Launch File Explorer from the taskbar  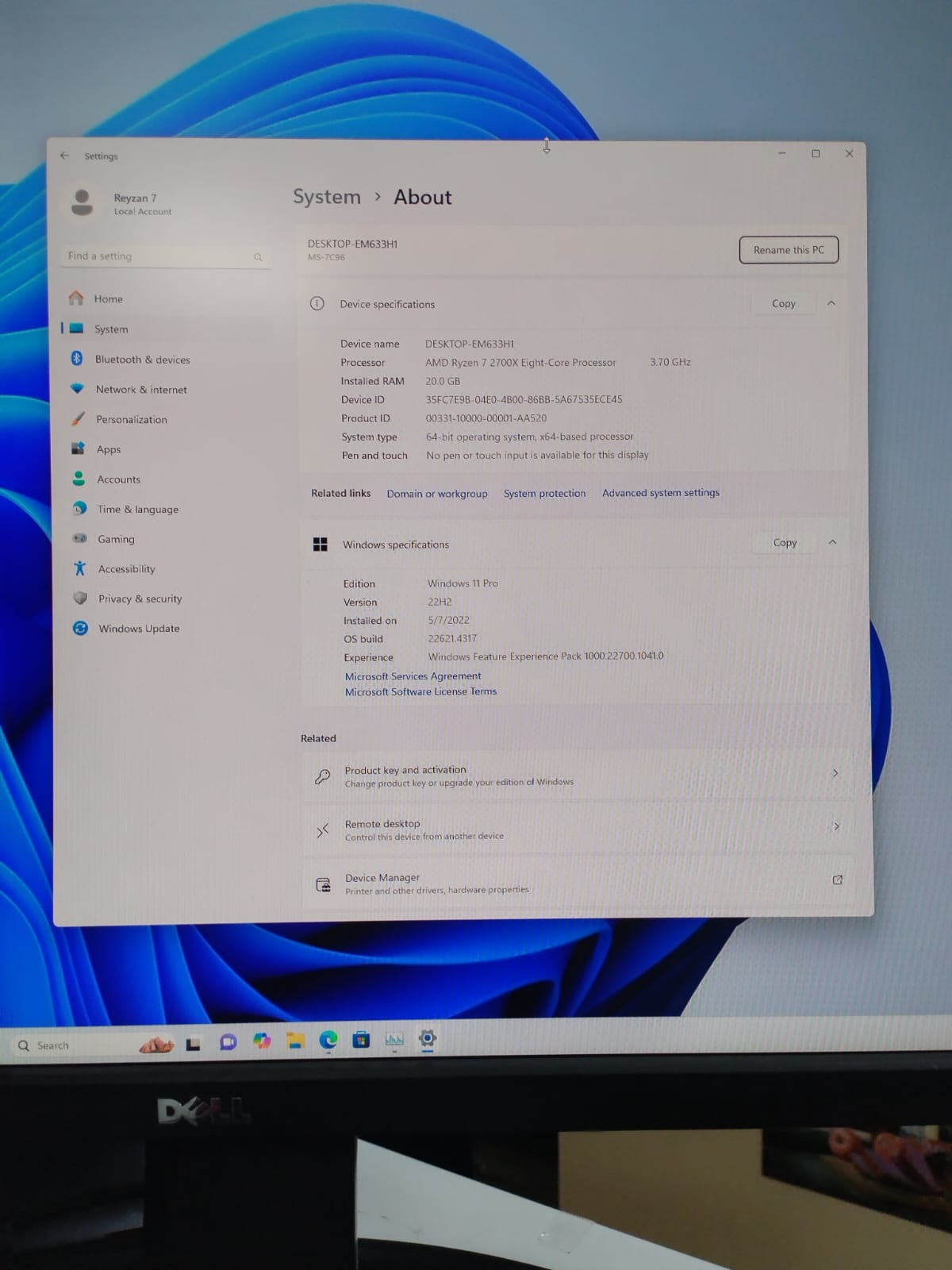[x=296, y=1041]
